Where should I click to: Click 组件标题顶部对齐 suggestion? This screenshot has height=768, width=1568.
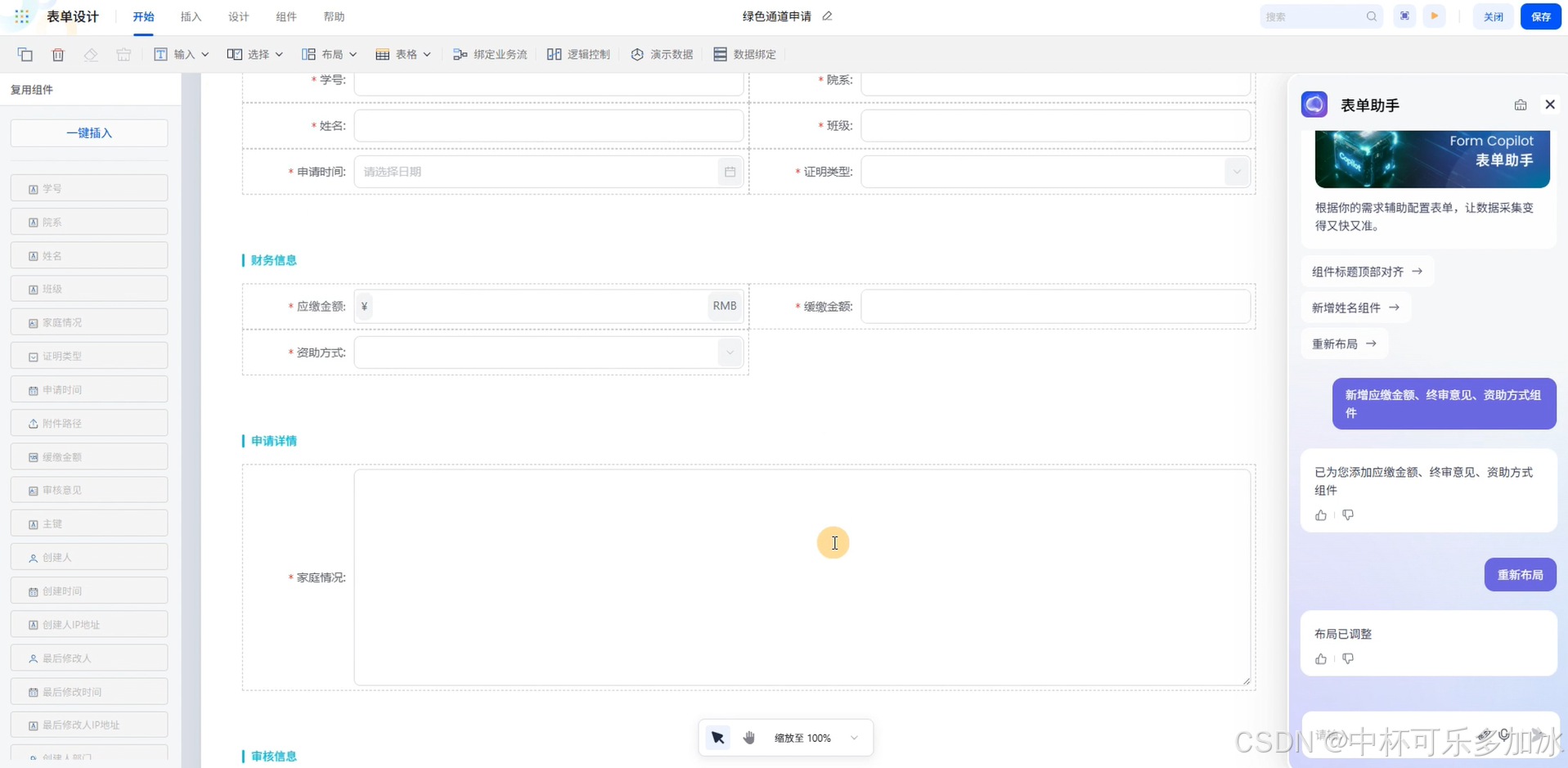[1367, 272]
